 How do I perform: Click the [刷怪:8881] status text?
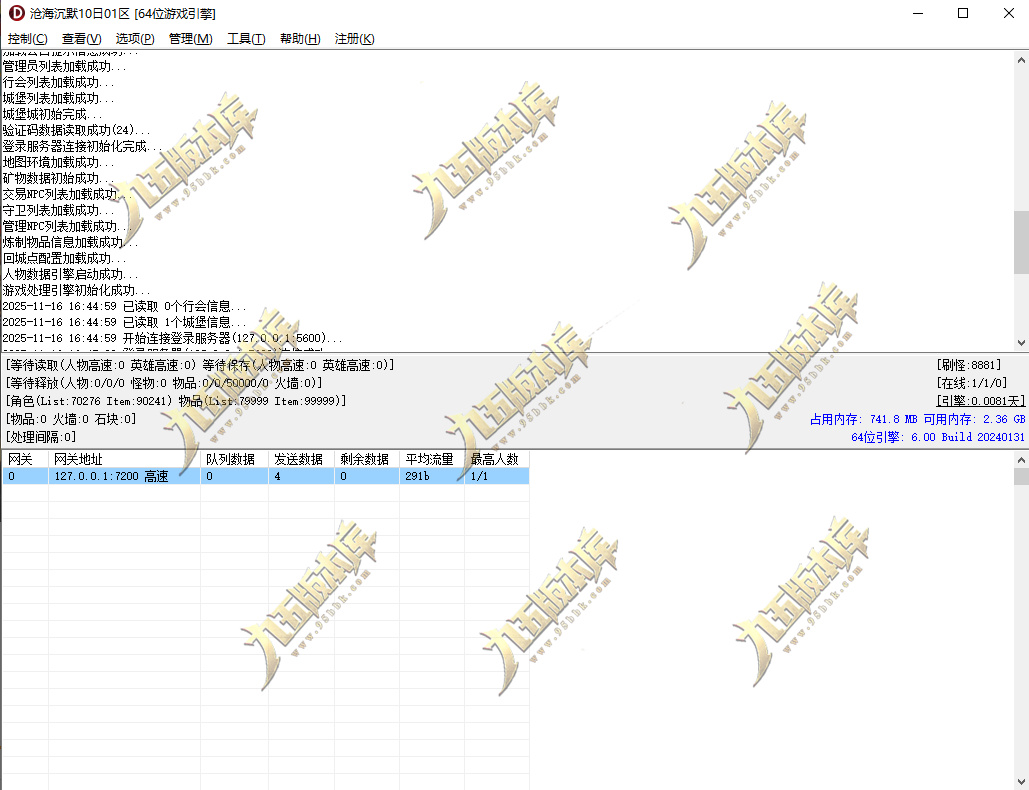click(x=969, y=365)
